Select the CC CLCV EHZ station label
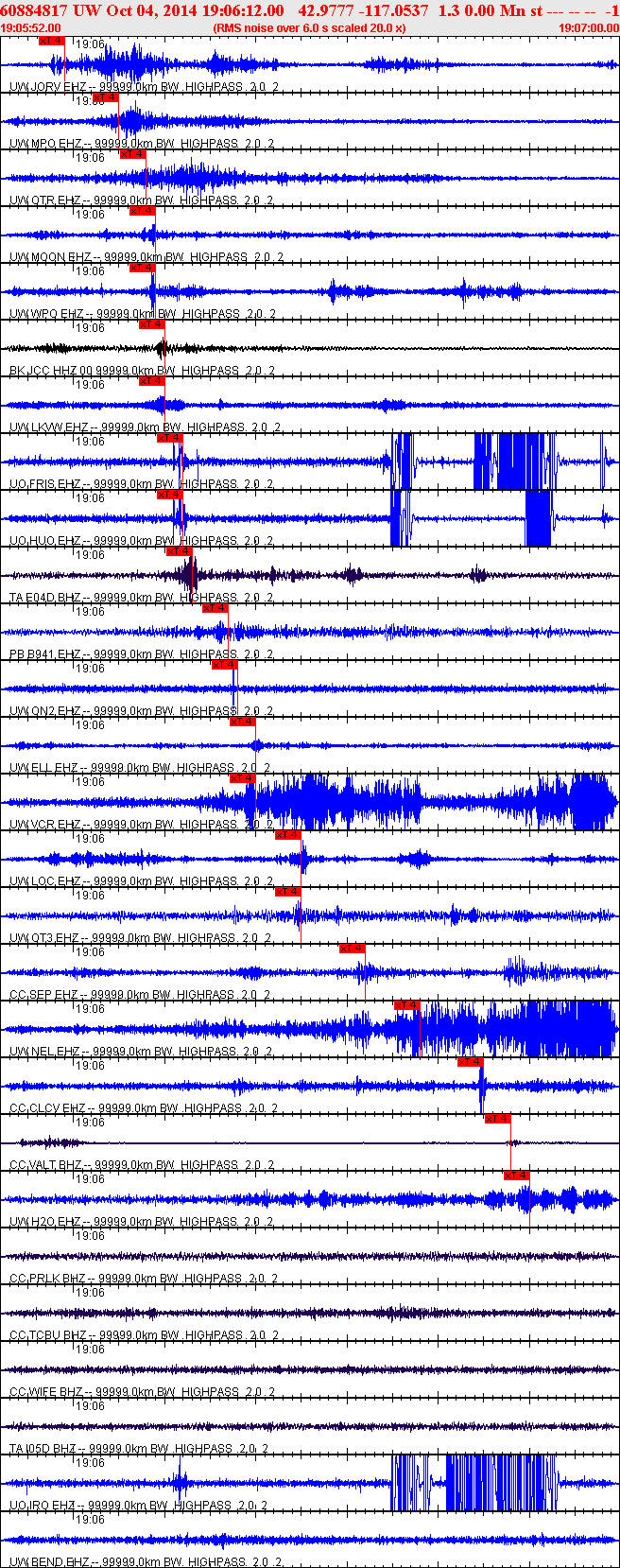 (144, 1108)
